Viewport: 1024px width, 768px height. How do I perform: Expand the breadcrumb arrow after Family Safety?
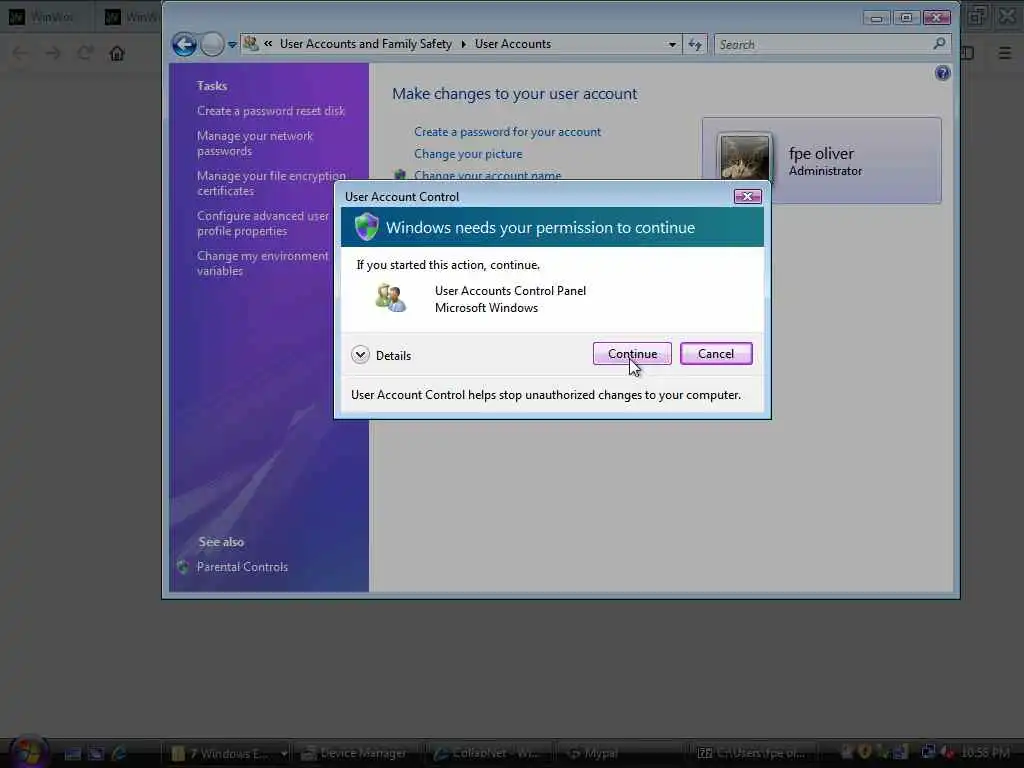[464, 44]
